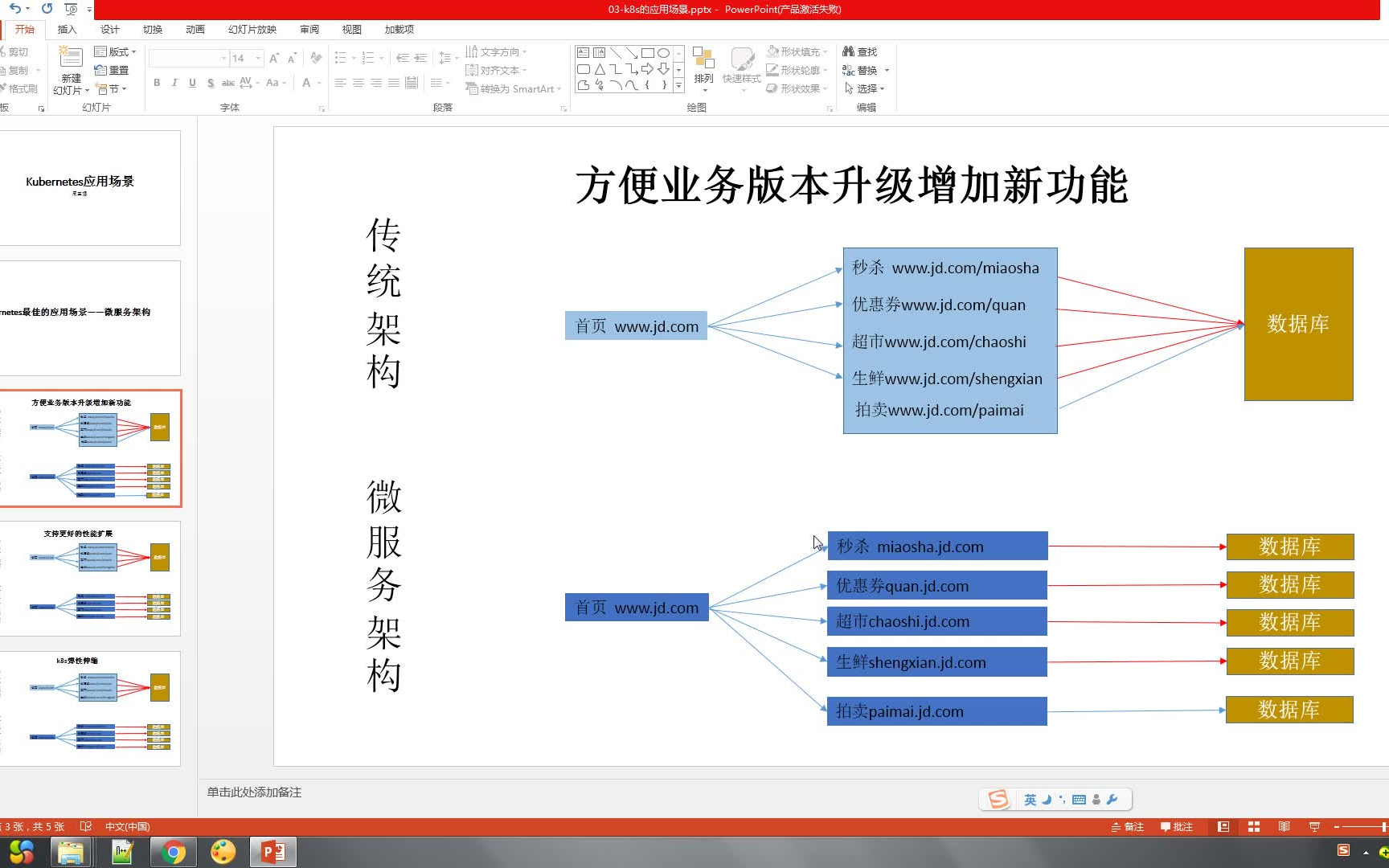
Task: Open the Find (查找) tool
Action: 861,51
